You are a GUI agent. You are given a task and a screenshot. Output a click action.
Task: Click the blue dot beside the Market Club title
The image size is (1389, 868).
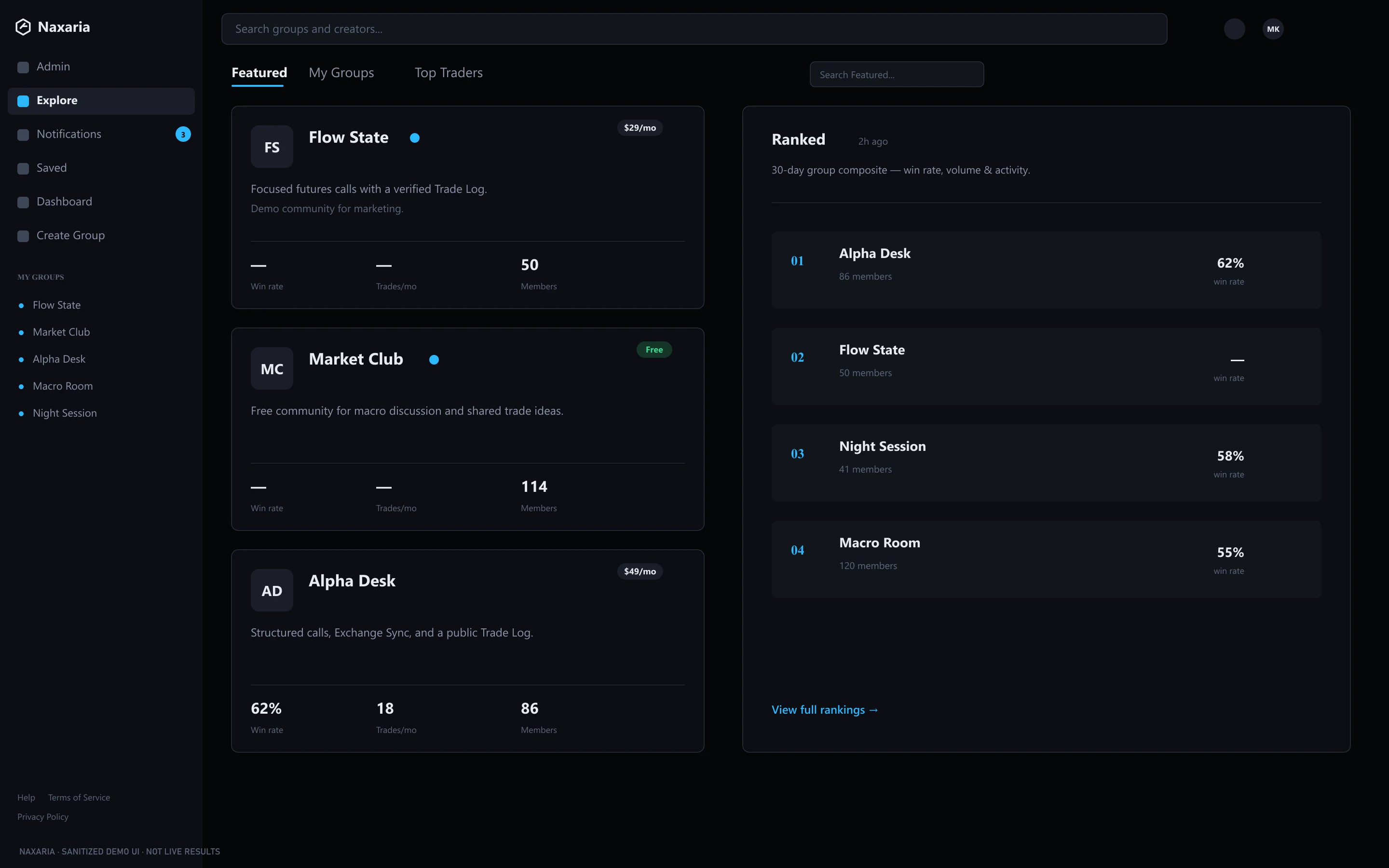click(x=435, y=359)
